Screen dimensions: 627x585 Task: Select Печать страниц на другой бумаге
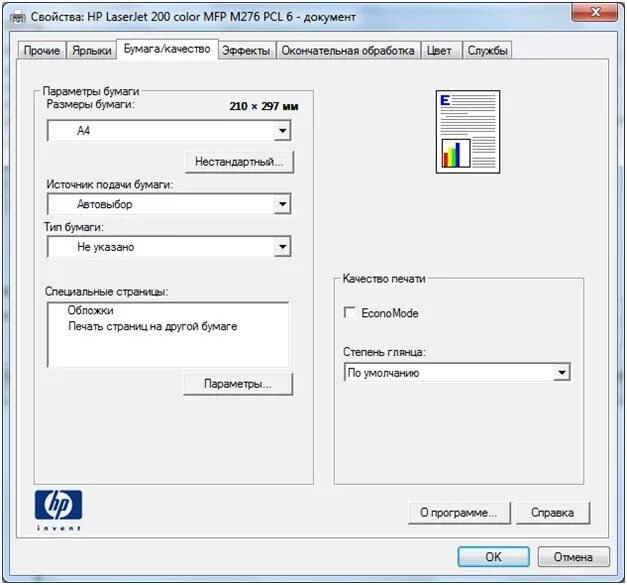[152, 326]
